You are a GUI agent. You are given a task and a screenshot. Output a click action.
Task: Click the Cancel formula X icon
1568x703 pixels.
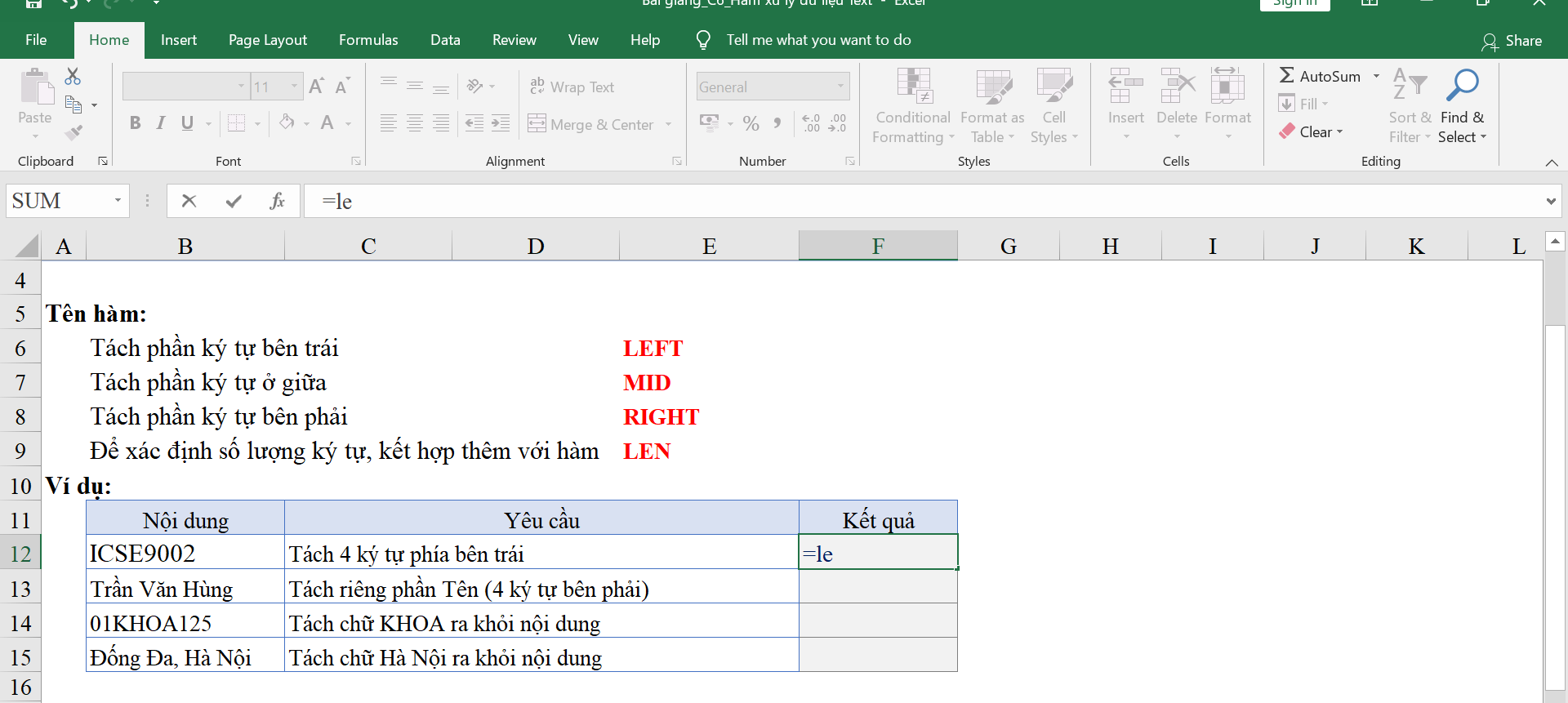pyautogui.click(x=189, y=201)
